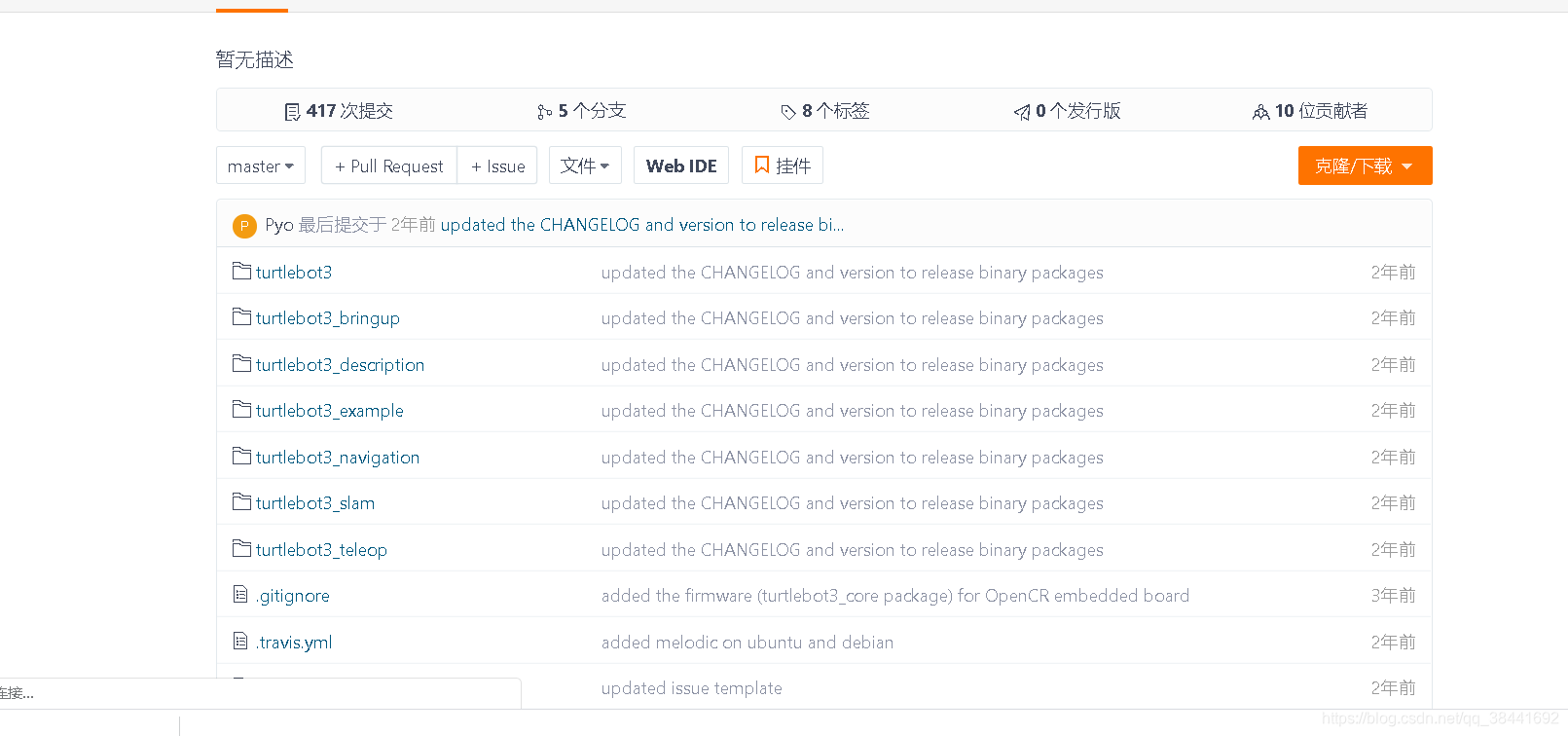Click commit message in turtlebot3_navigation row
The image size is (1568, 736).
[x=853, y=458]
